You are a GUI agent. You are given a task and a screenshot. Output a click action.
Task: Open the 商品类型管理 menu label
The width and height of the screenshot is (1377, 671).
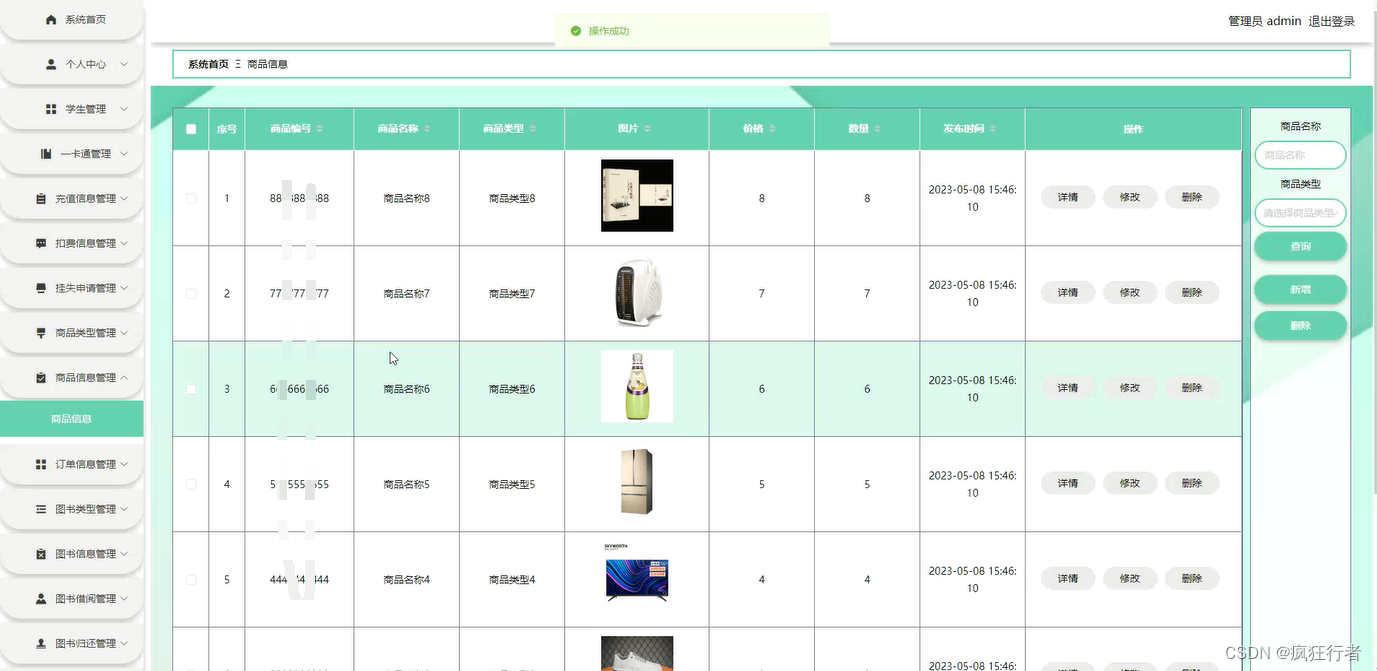(86, 333)
